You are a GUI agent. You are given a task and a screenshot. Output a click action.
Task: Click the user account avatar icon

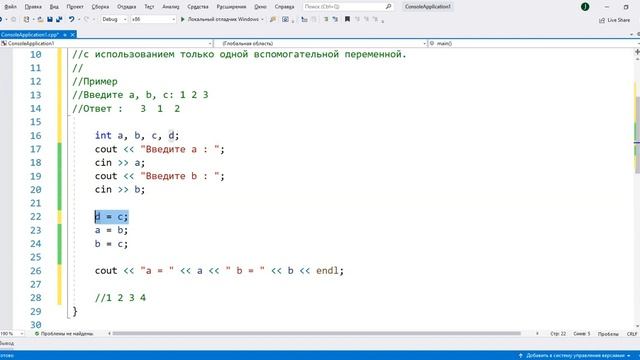click(585, 7)
